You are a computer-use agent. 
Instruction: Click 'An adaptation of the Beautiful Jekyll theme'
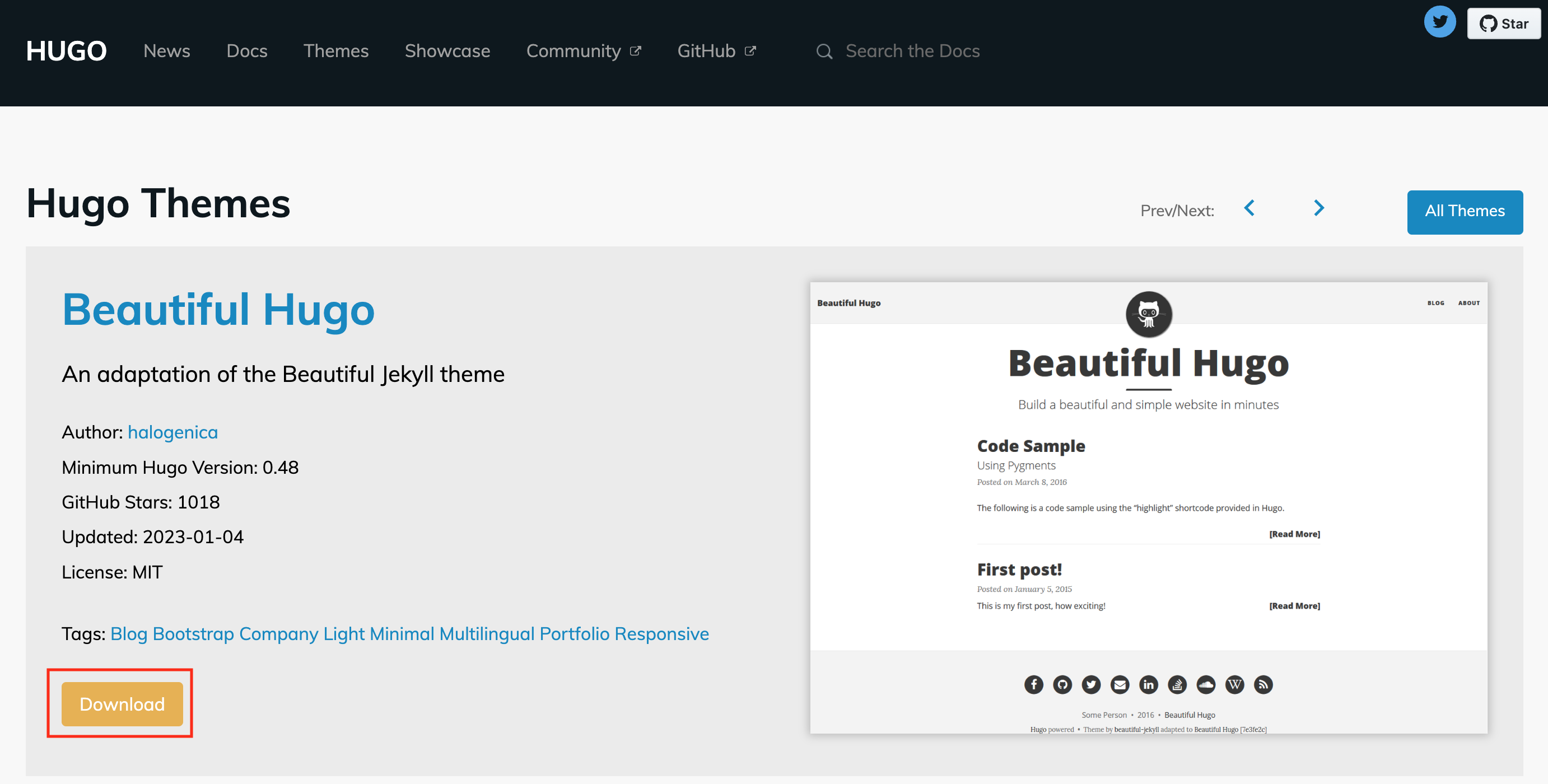click(283, 374)
